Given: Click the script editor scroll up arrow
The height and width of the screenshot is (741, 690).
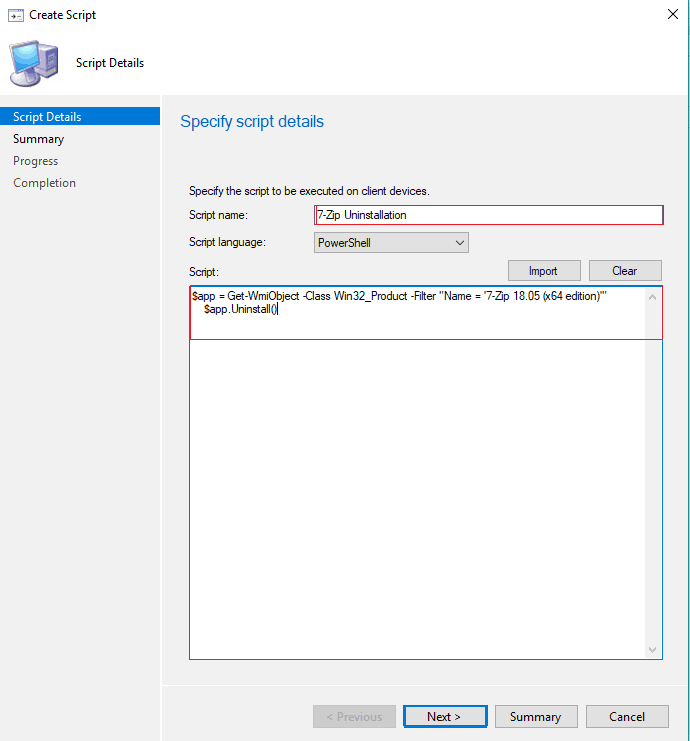Looking at the screenshot, I should [x=654, y=297].
